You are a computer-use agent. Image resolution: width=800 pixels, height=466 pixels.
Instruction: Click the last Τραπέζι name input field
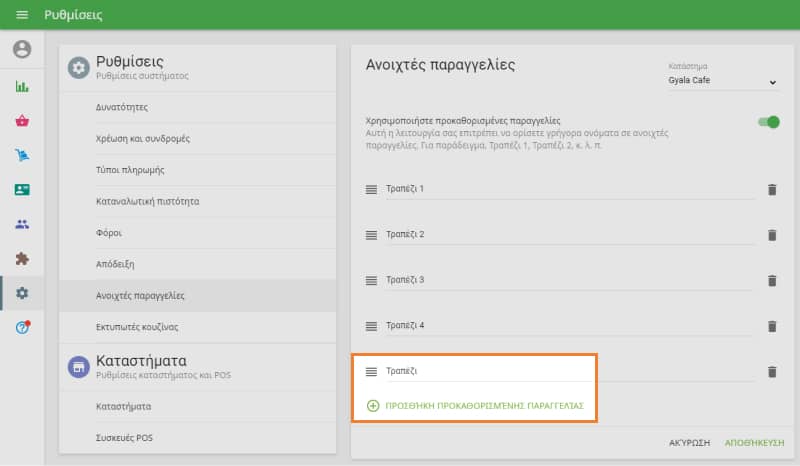click(570, 371)
